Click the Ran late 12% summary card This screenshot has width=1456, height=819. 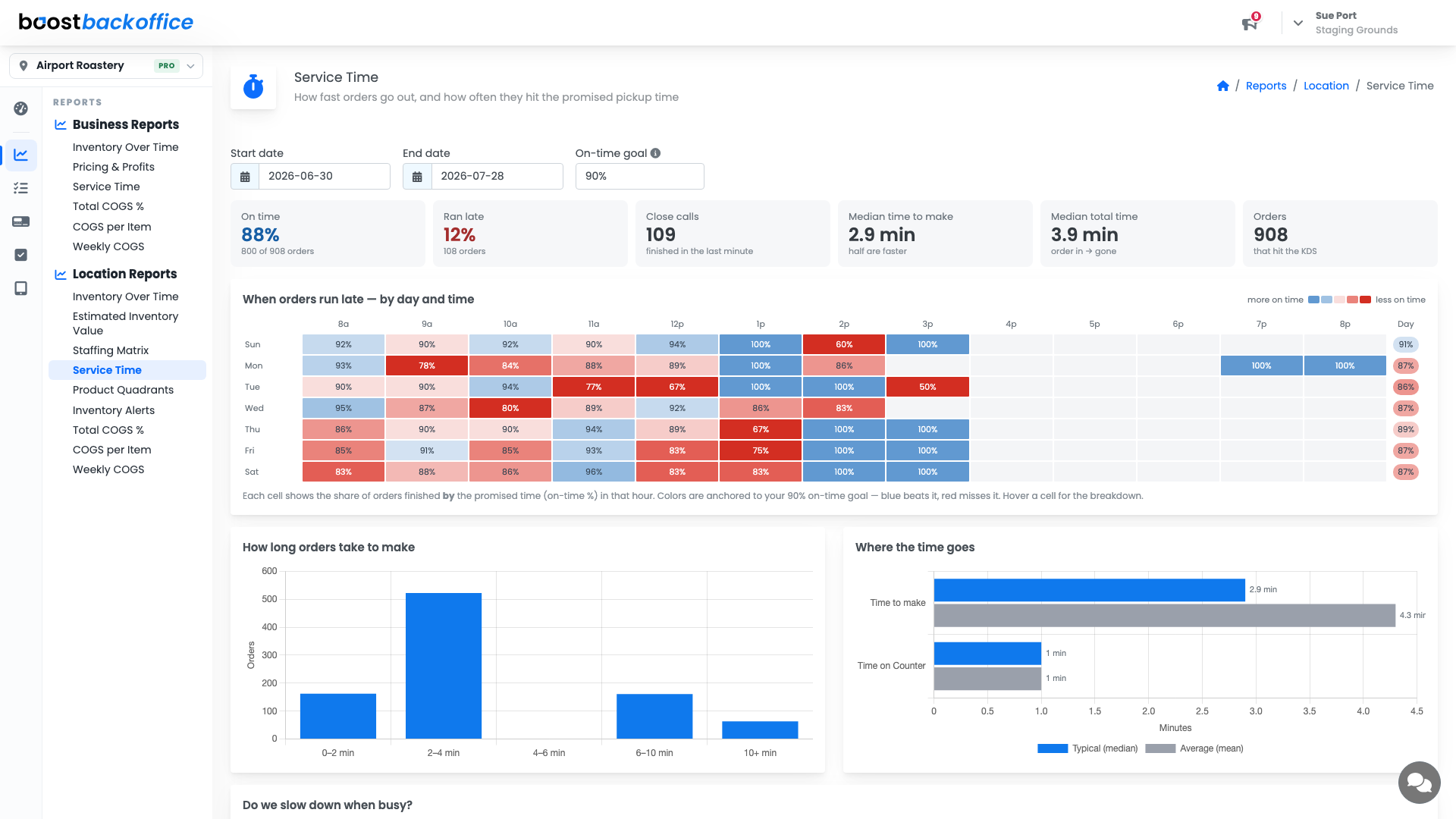coord(530,234)
